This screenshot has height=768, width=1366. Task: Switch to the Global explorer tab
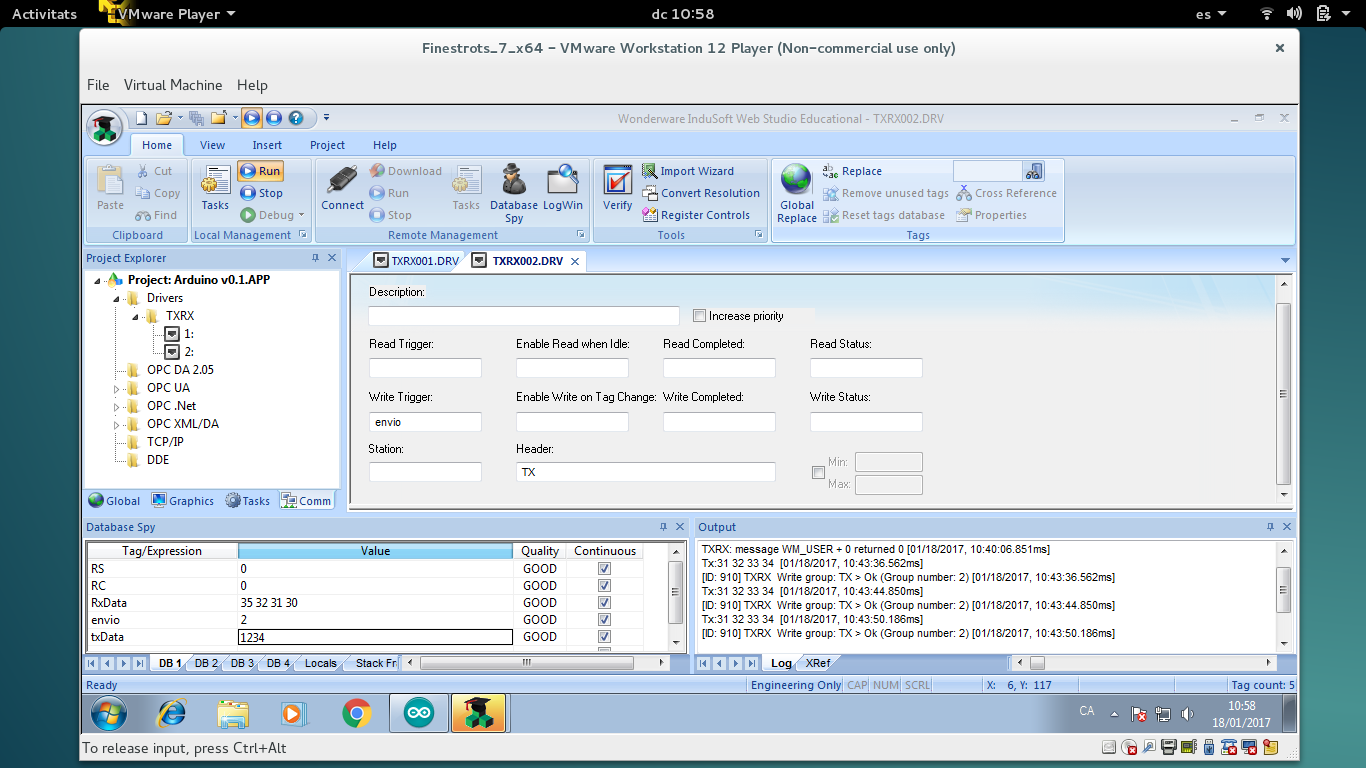(114, 501)
